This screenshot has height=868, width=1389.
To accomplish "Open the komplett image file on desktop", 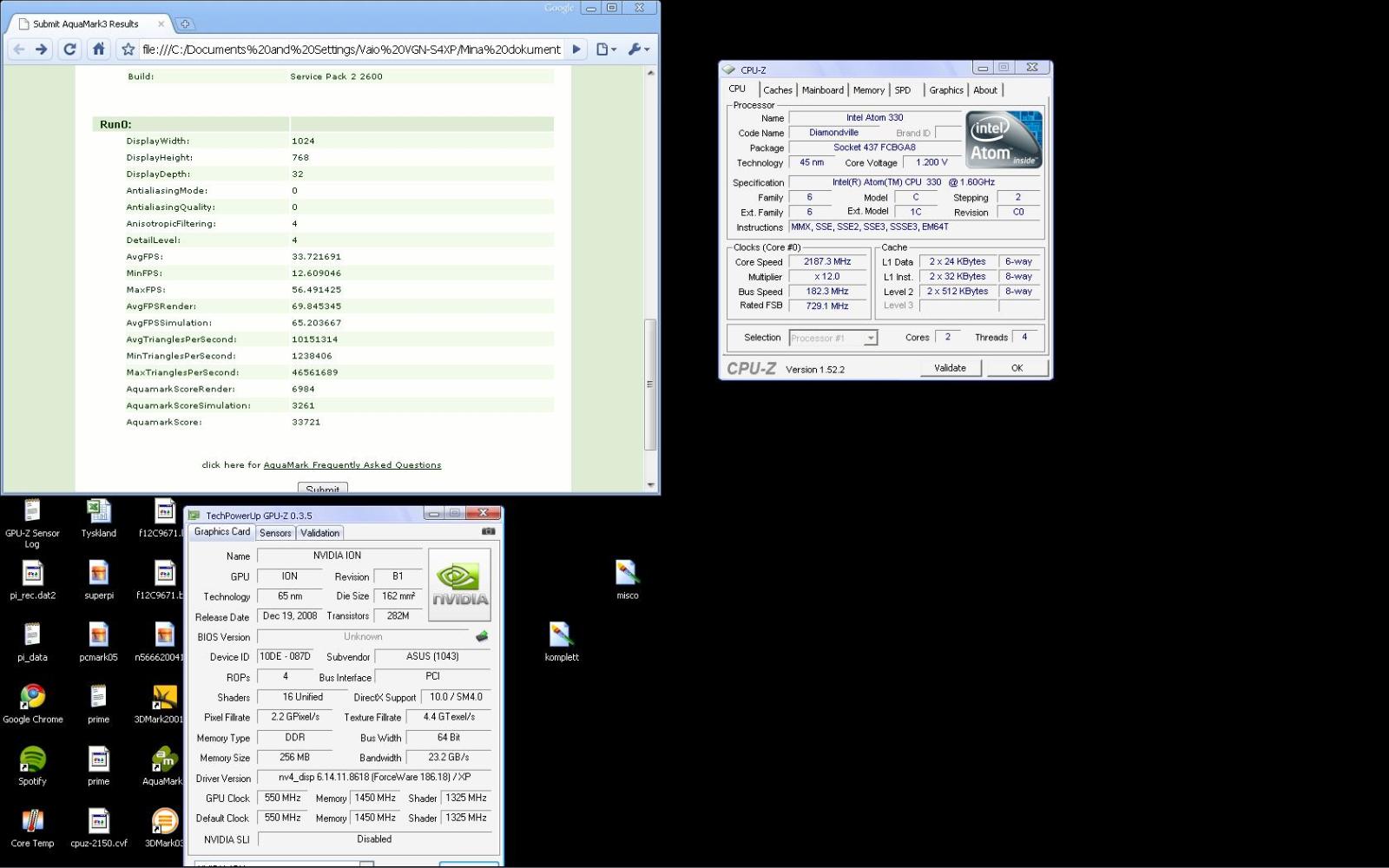I will pos(561,642).
